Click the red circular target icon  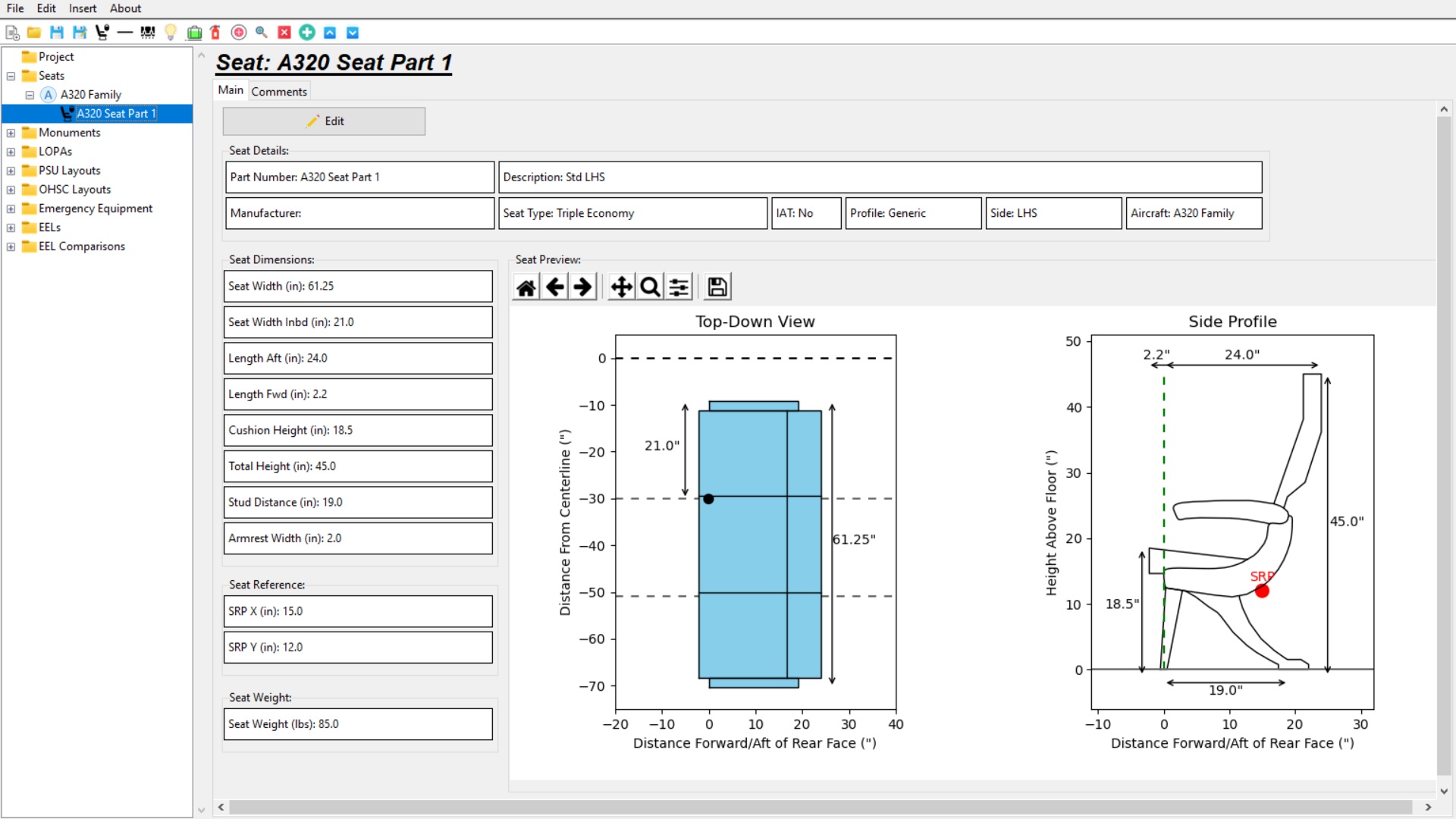[239, 33]
